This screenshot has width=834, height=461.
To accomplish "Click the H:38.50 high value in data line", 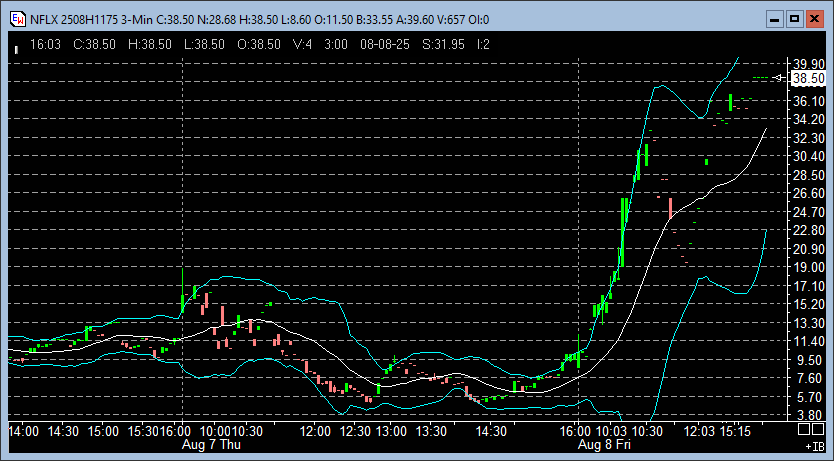I will tap(150, 45).
